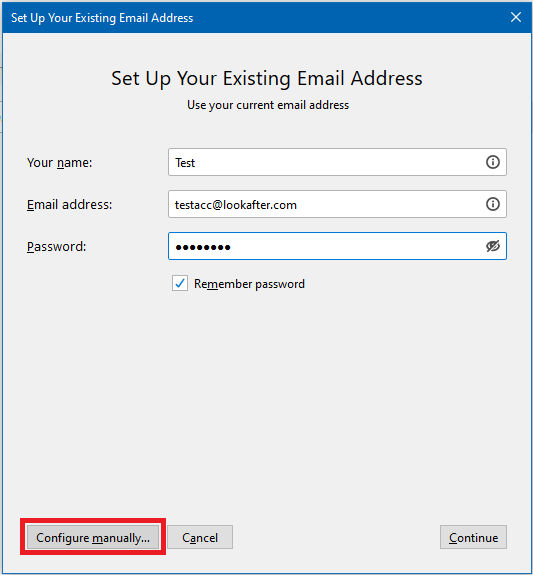Viewport: 533px width, 575px height.
Task: Click Continue to proceed with setup
Action: (x=473, y=537)
